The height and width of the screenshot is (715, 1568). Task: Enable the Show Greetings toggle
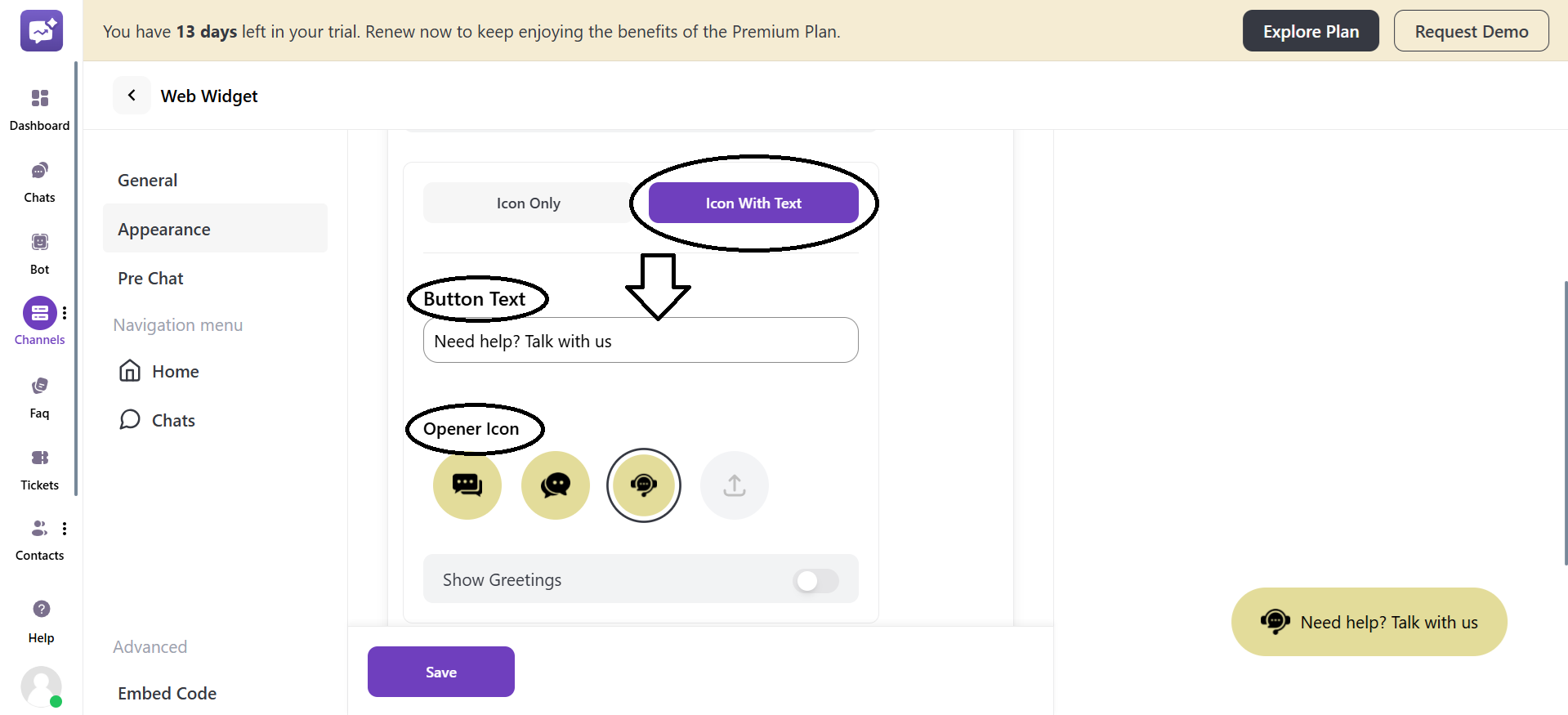(x=815, y=581)
